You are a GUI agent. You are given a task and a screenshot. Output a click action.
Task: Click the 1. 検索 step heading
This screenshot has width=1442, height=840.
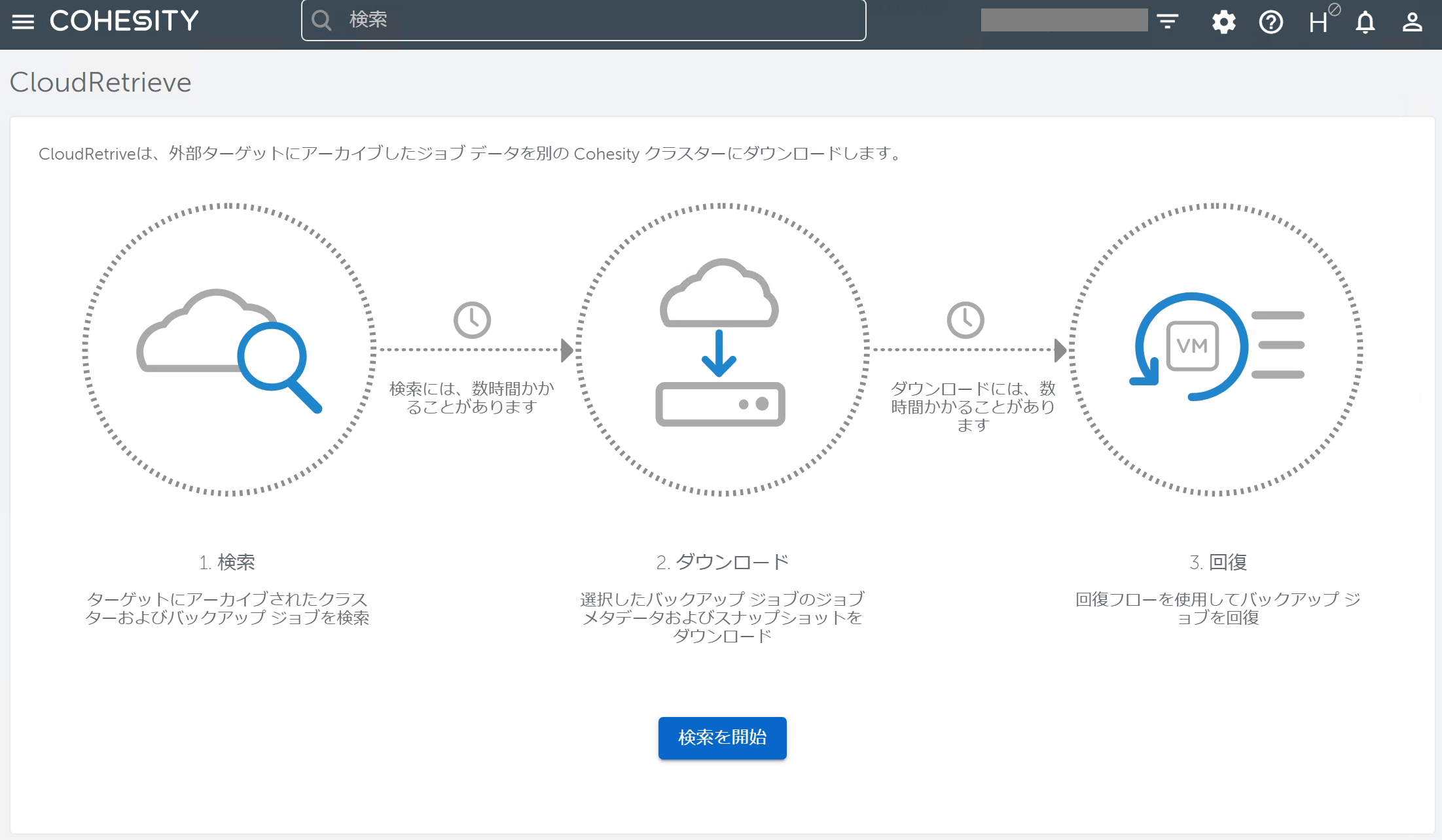(227, 562)
